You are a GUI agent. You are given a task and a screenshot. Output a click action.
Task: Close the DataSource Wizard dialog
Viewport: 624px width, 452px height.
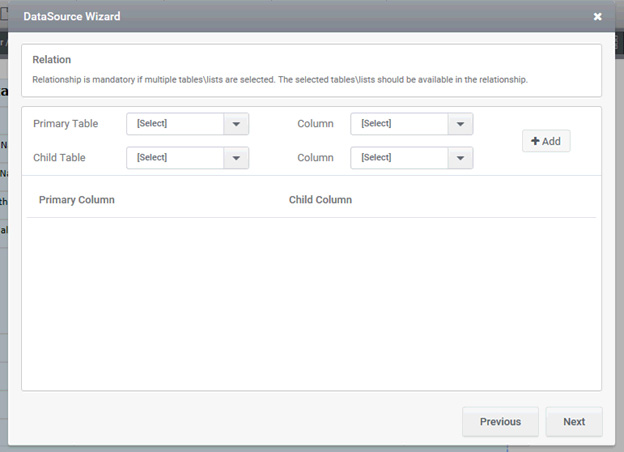coord(597,17)
